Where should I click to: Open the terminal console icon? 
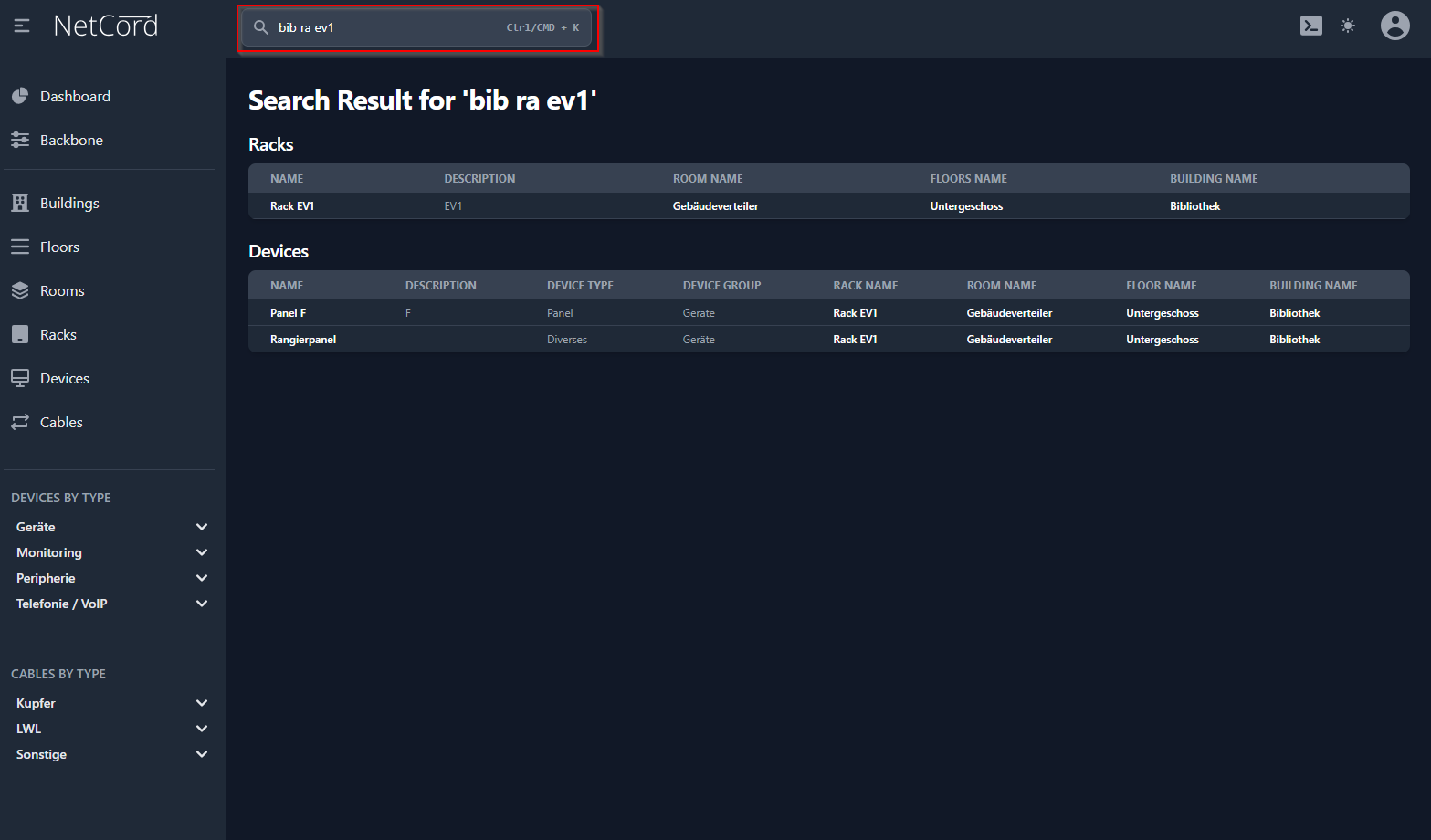1310,26
